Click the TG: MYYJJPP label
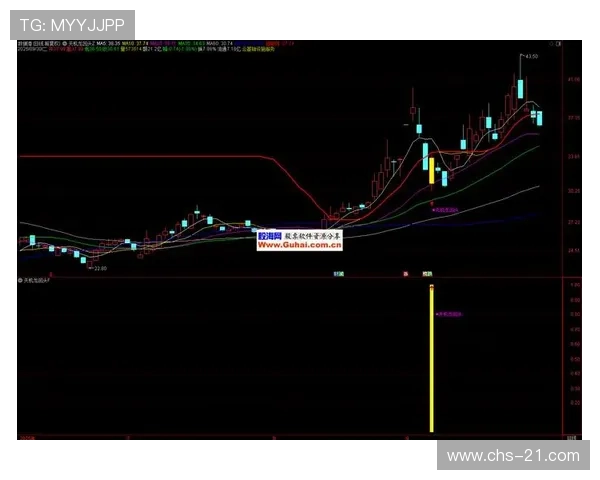 pos(71,23)
